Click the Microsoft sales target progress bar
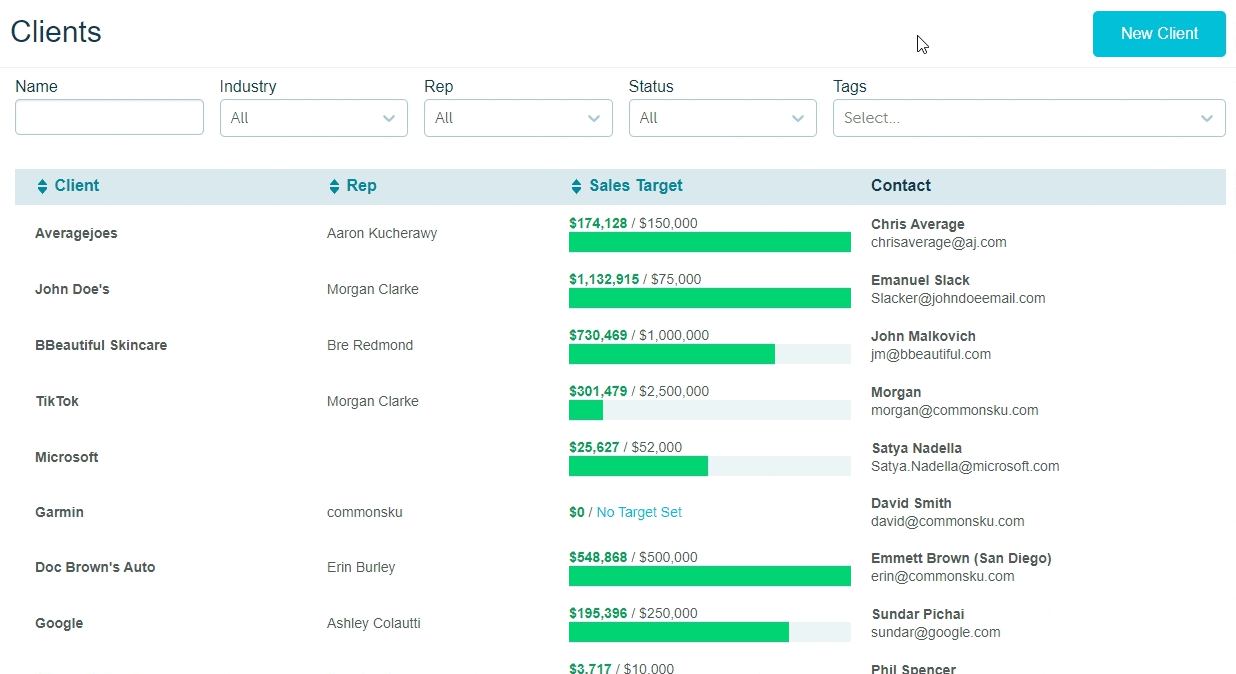 click(709, 466)
